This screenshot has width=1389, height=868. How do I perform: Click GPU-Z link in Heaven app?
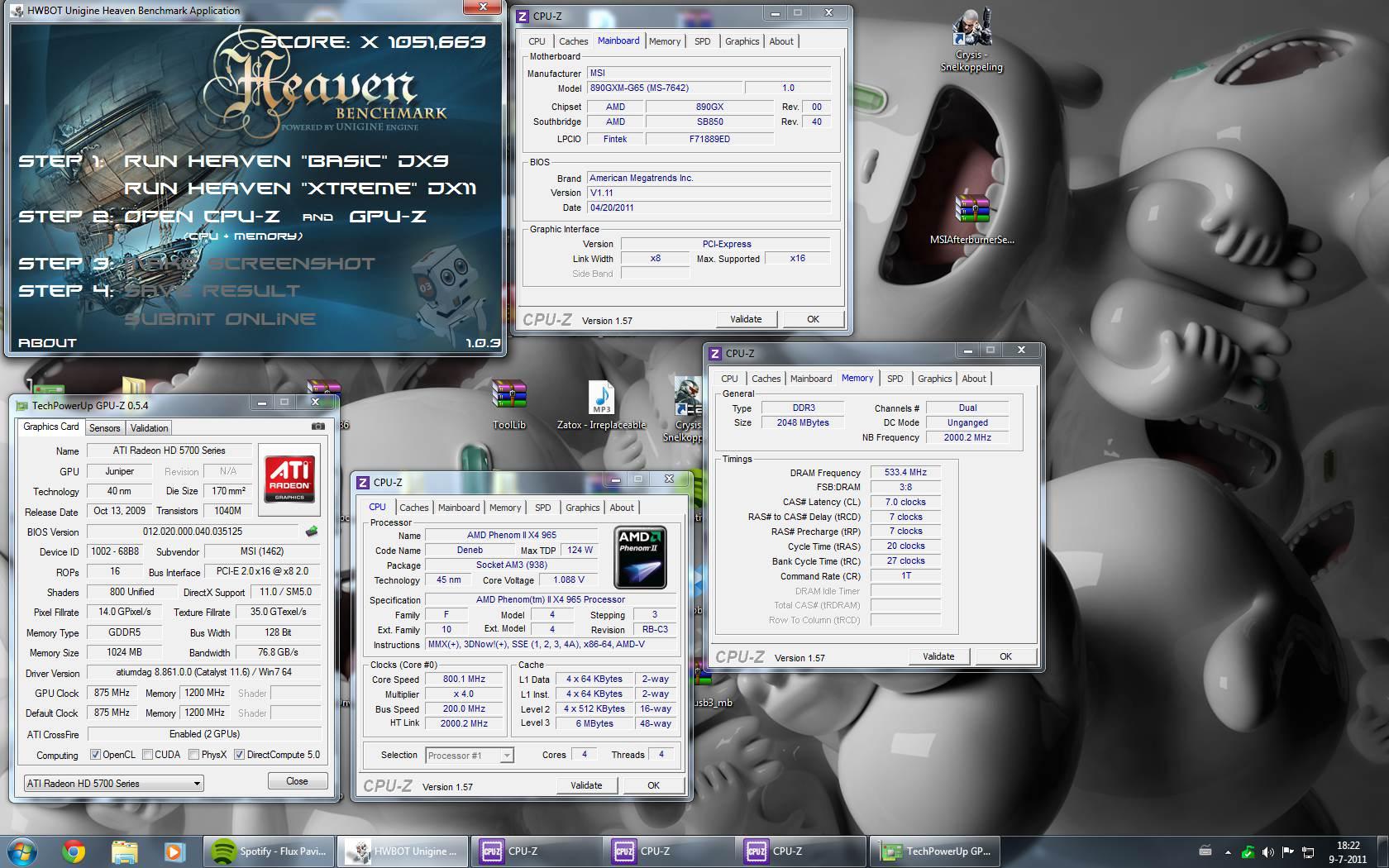click(388, 217)
